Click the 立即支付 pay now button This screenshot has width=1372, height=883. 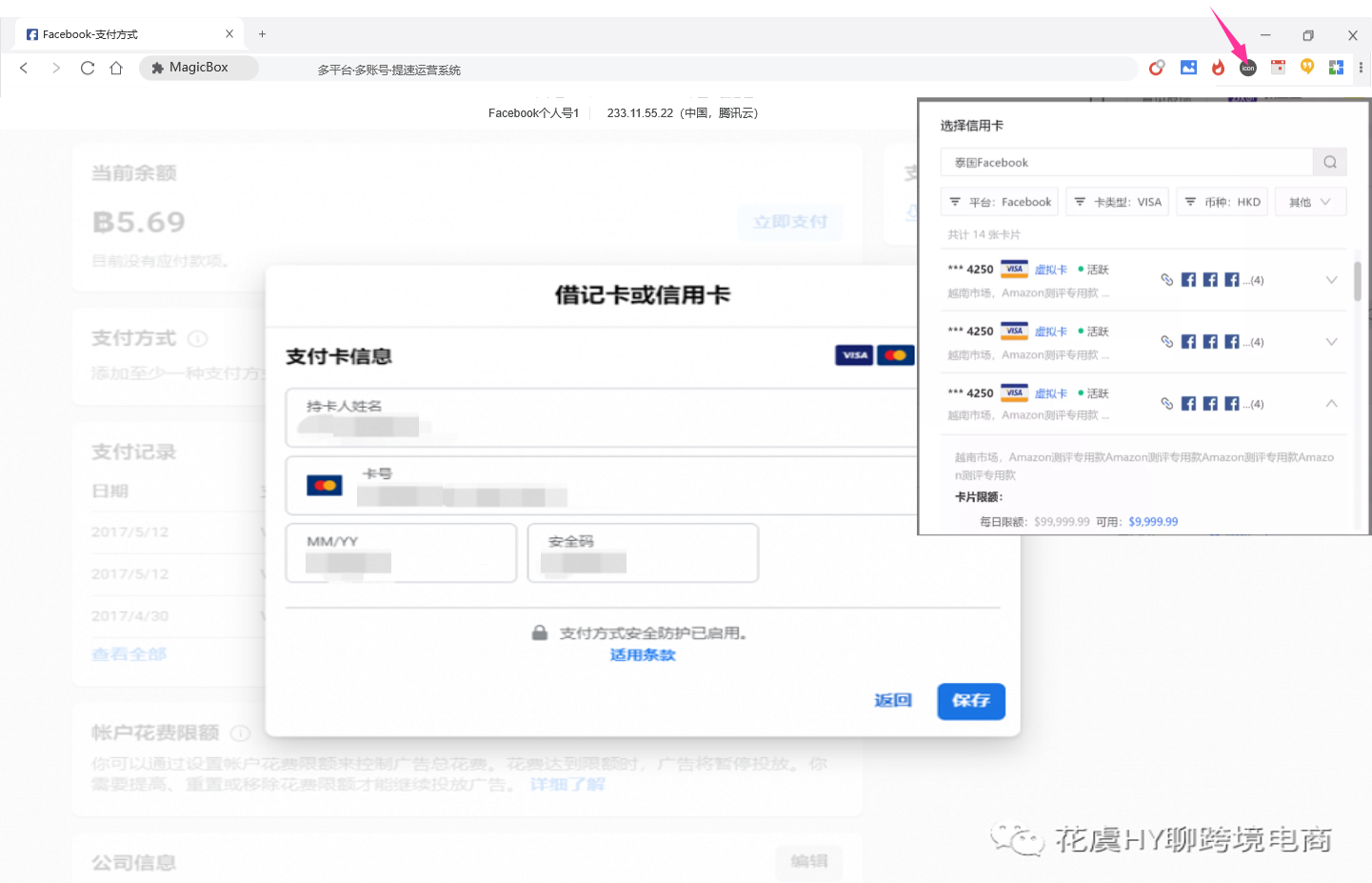tap(790, 222)
